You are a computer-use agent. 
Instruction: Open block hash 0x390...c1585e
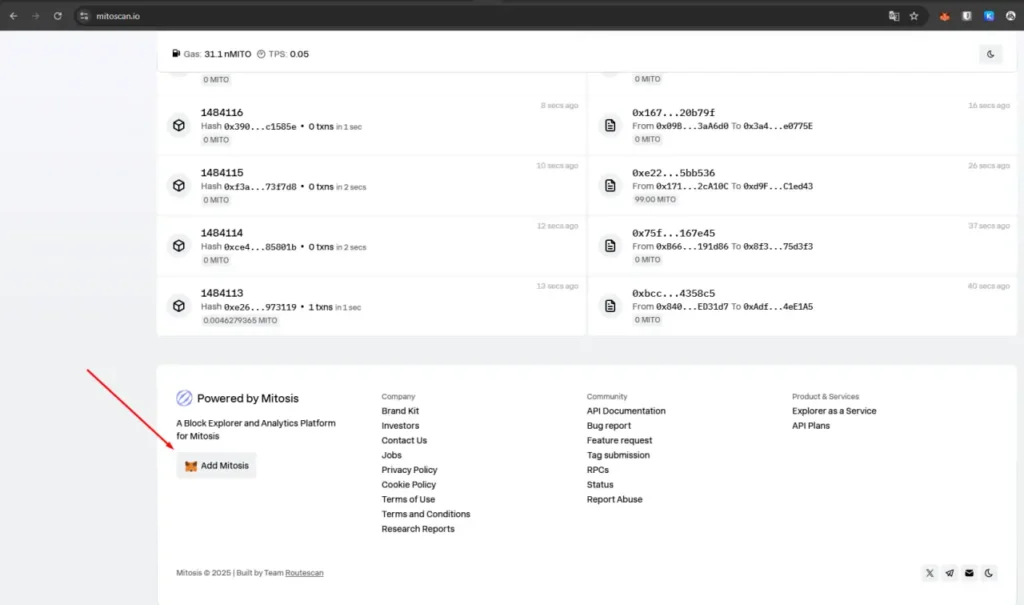[260, 127]
